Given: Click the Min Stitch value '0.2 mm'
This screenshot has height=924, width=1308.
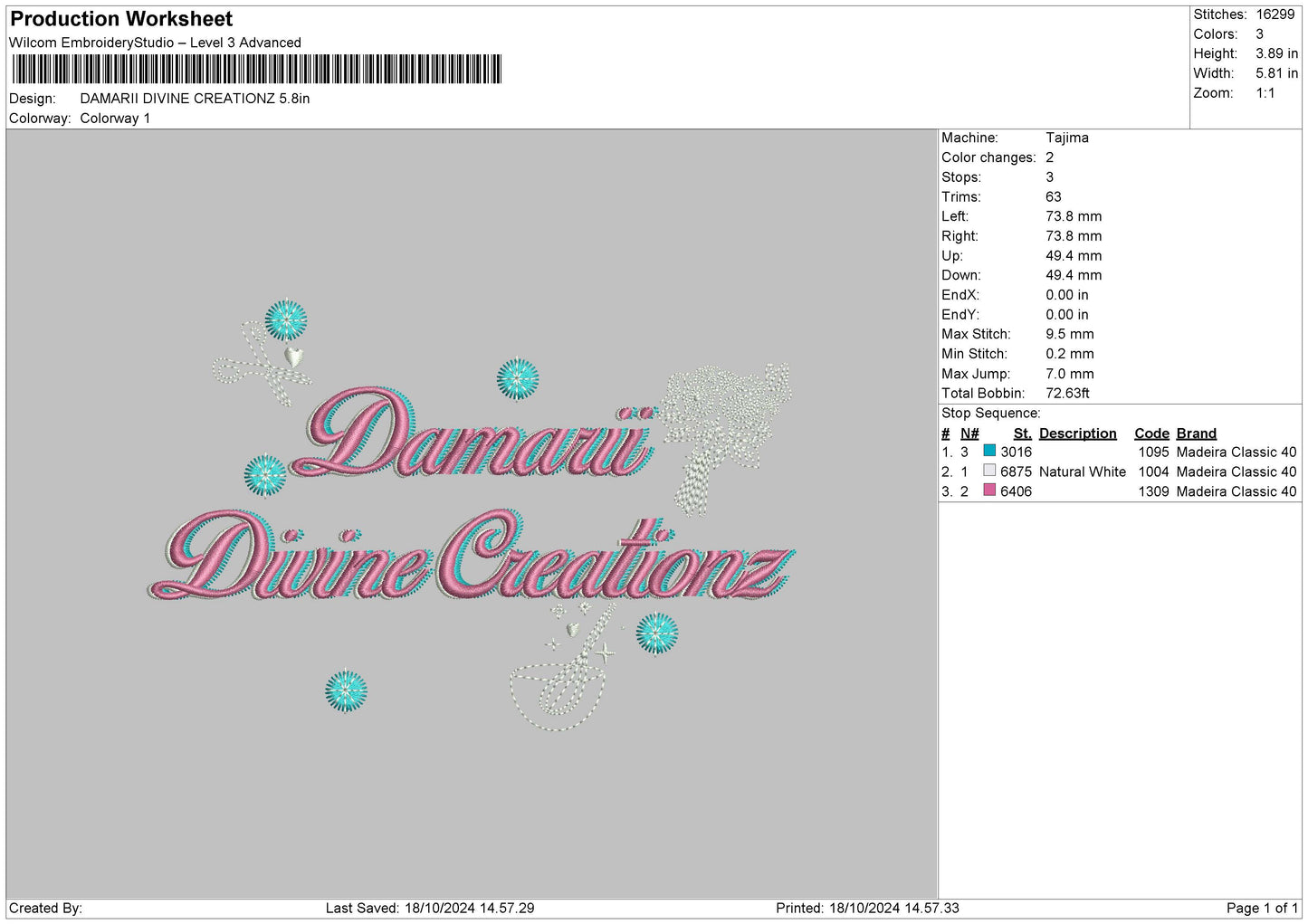Looking at the screenshot, I should click(1070, 354).
